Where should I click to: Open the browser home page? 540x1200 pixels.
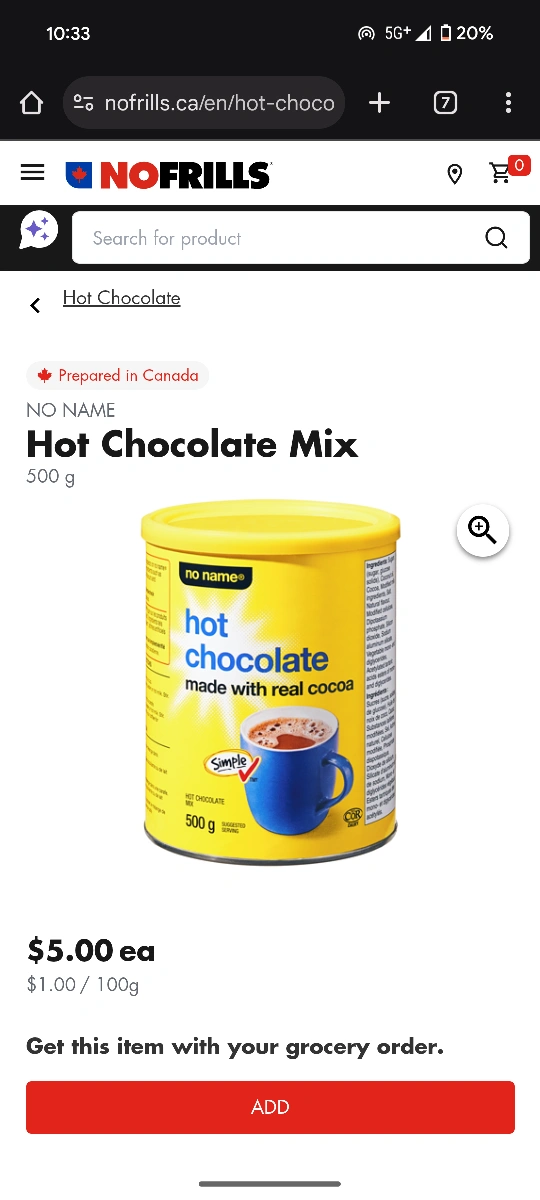click(32, 103)
